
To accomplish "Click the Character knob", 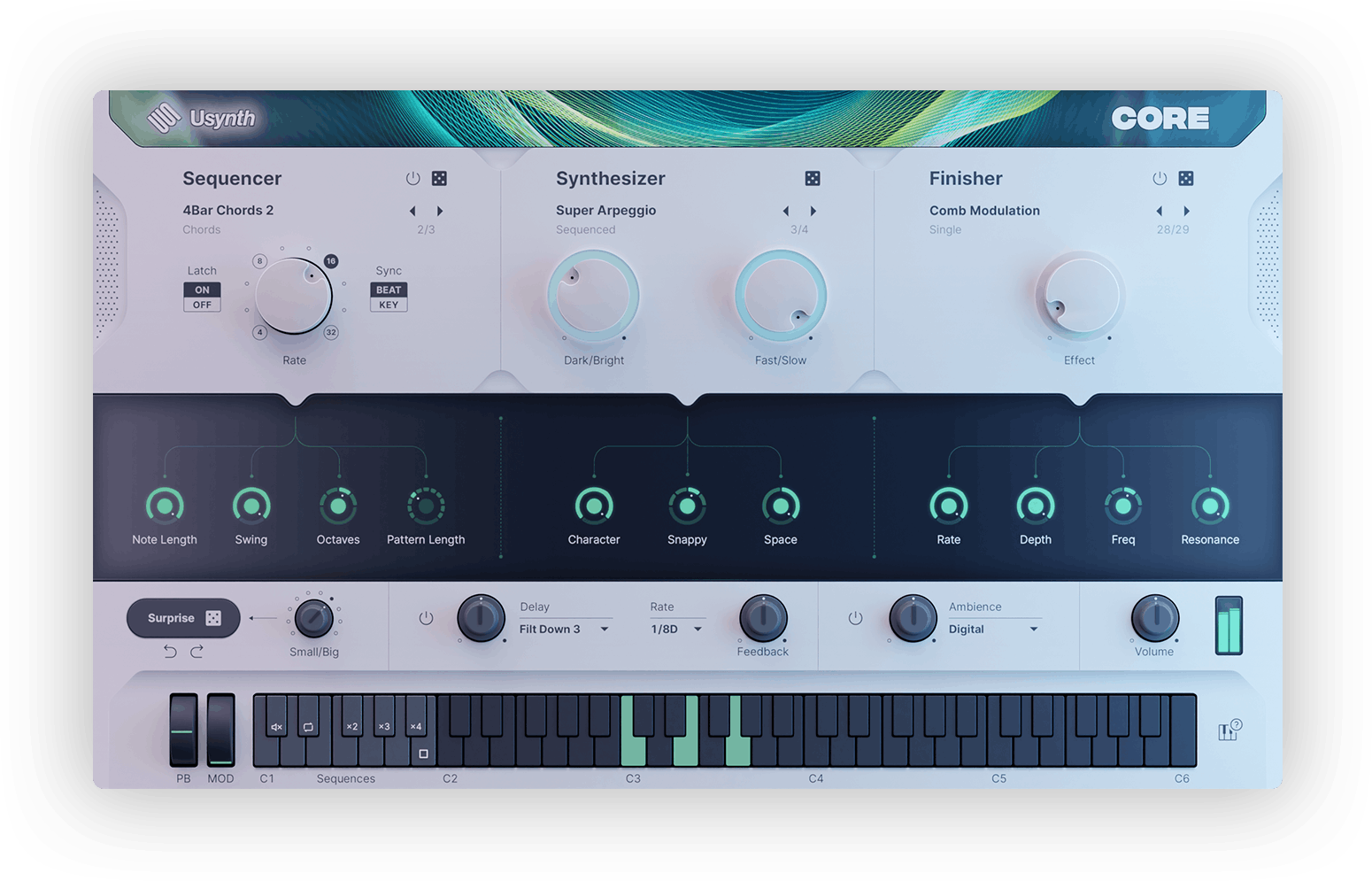I will coord(594,506).
